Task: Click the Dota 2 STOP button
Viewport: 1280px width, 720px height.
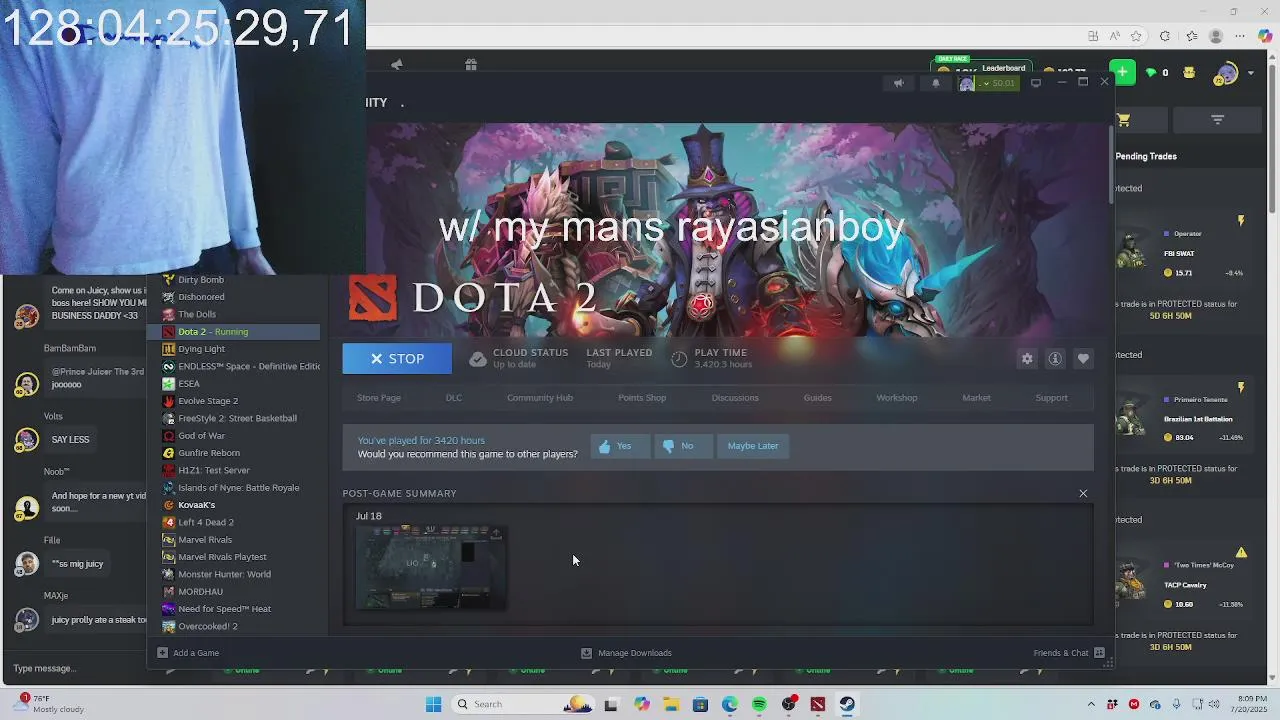Action: click(397, 359)
